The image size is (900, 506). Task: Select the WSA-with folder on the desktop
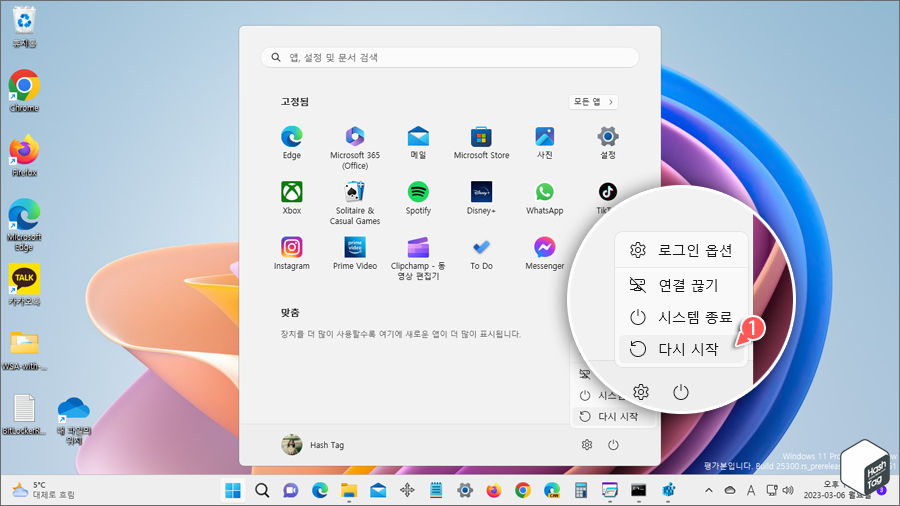24,350
